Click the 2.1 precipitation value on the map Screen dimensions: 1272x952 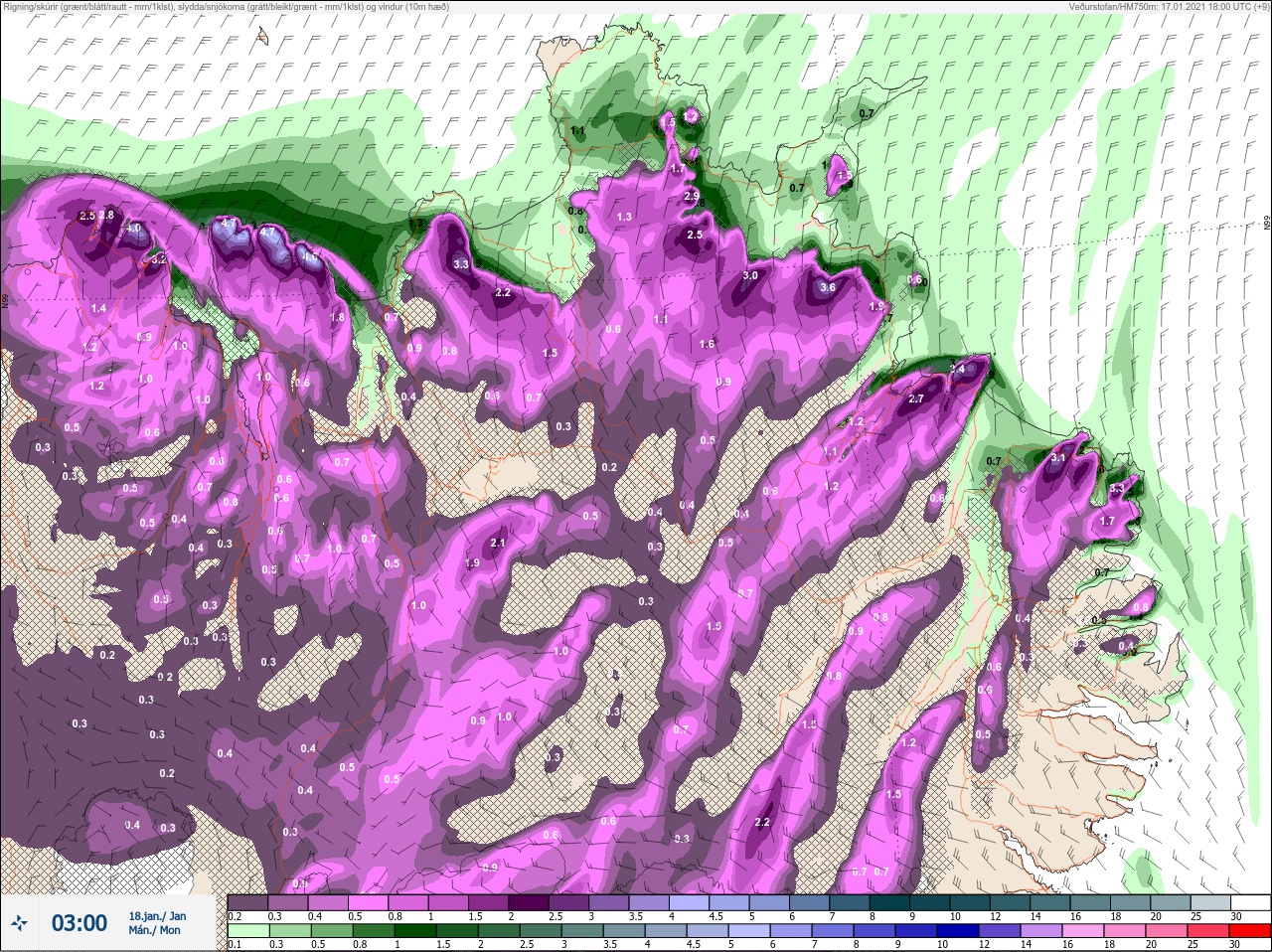click(499, 543)
